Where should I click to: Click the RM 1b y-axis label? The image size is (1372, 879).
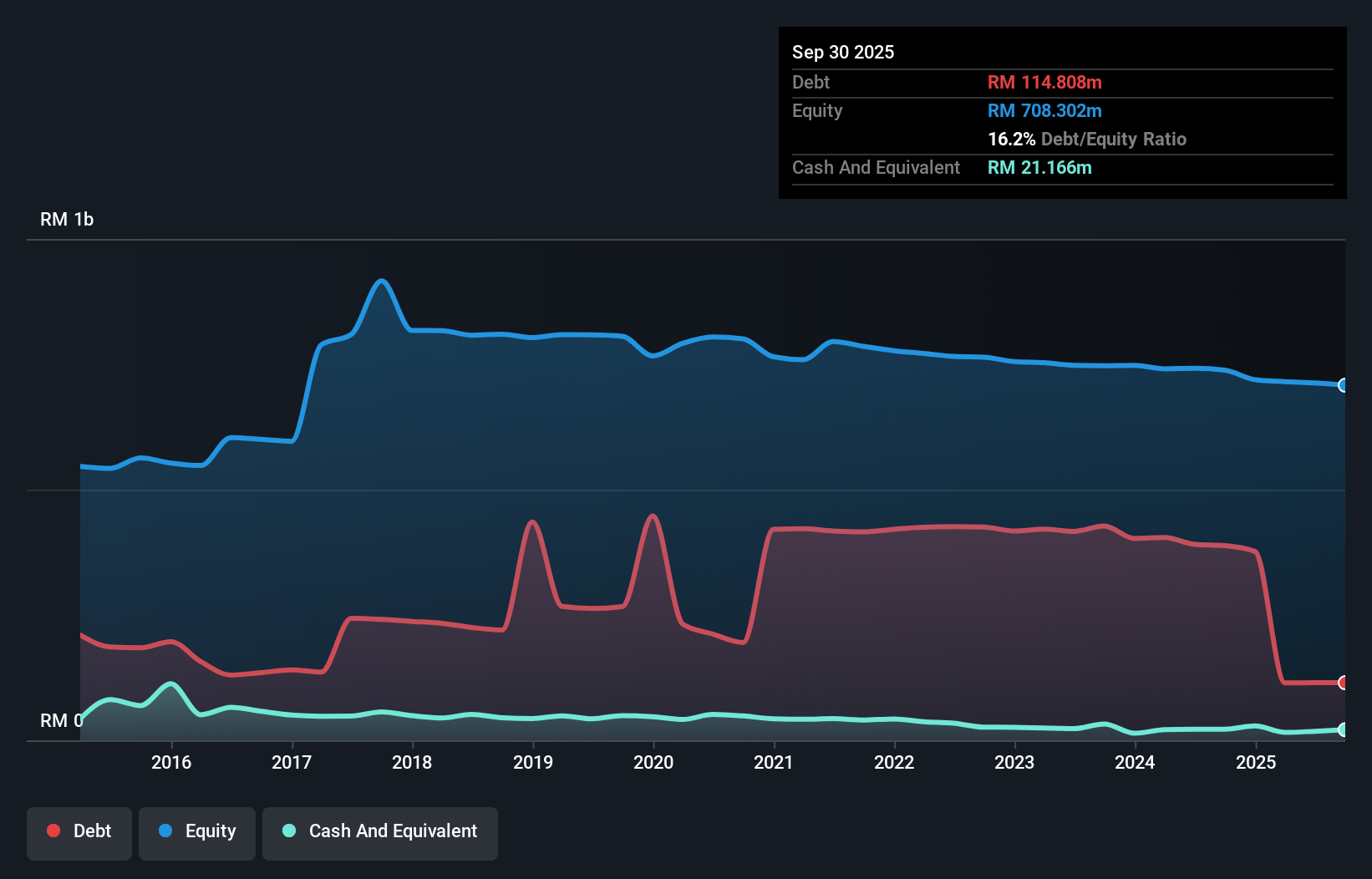point(67,219)
